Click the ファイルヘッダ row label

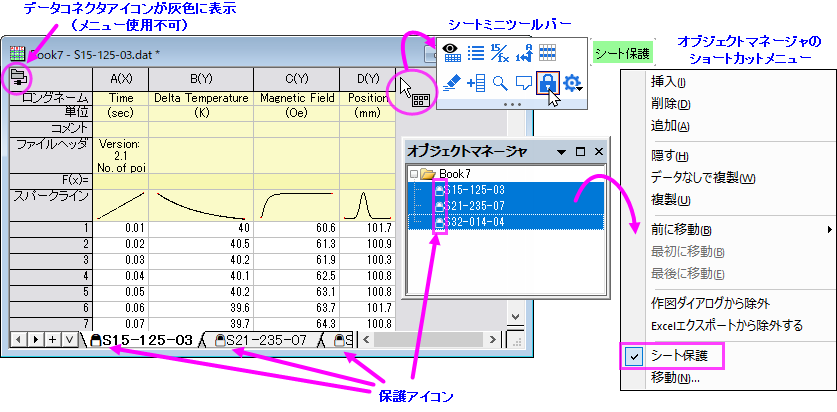[x=51, y=155]
